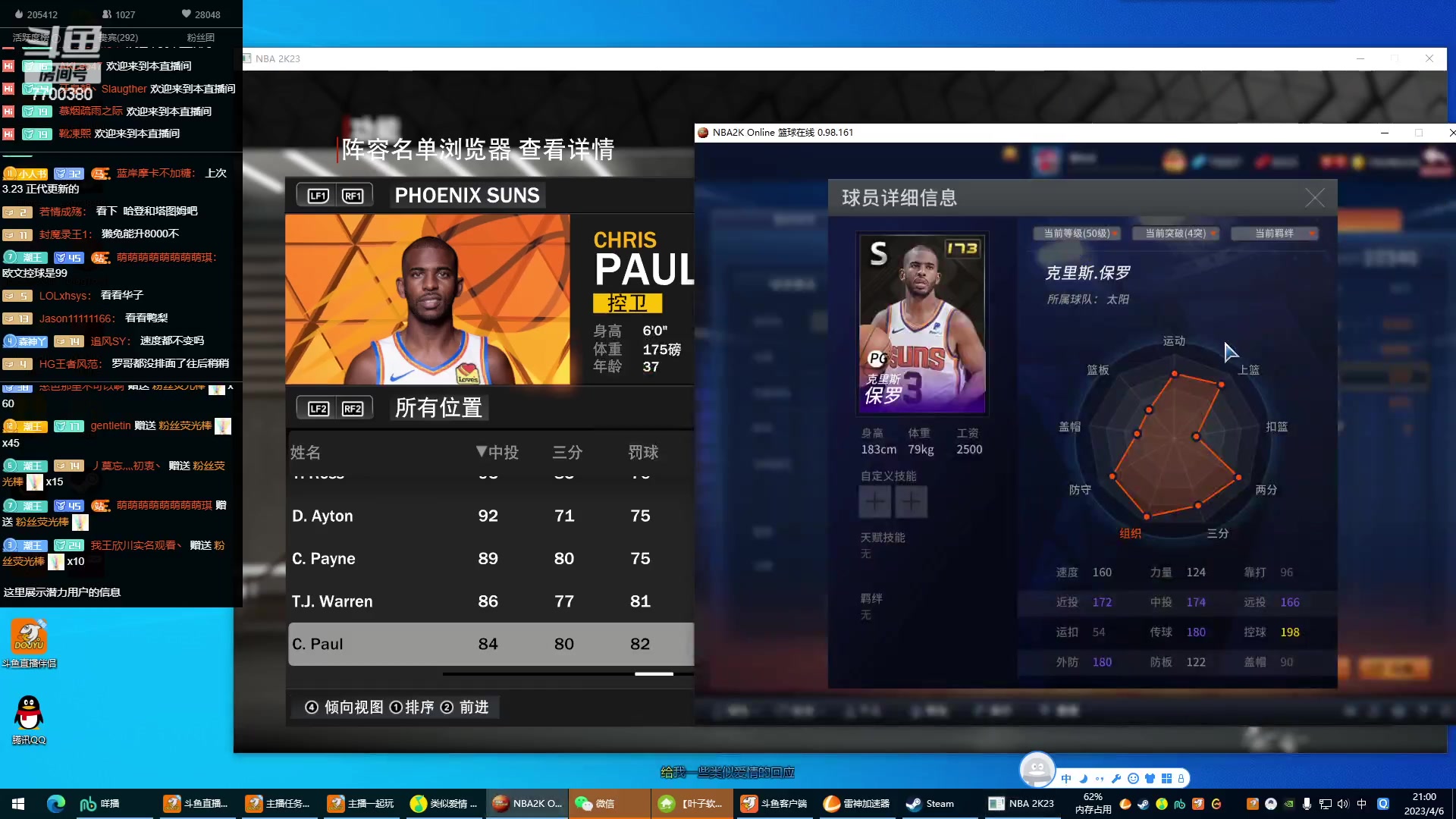The width and height of the screenshot is (1456, 819).
Task: Open network settings from the tray
Action: point(1325,804)
